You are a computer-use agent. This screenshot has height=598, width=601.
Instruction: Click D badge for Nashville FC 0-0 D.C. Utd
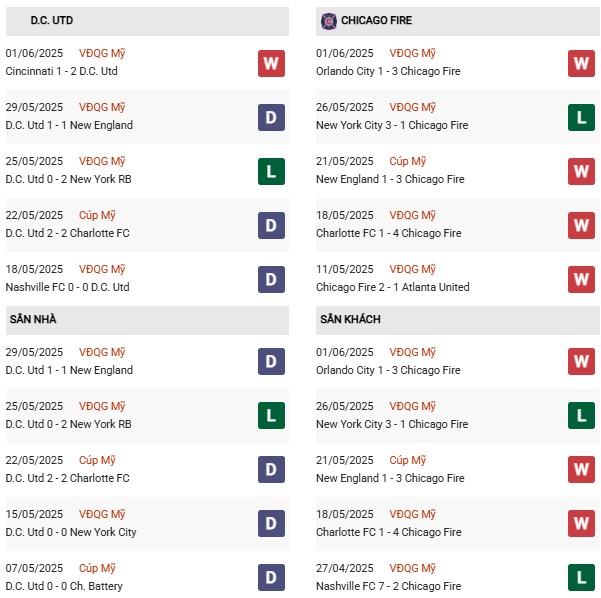click(x=271, y=279)
